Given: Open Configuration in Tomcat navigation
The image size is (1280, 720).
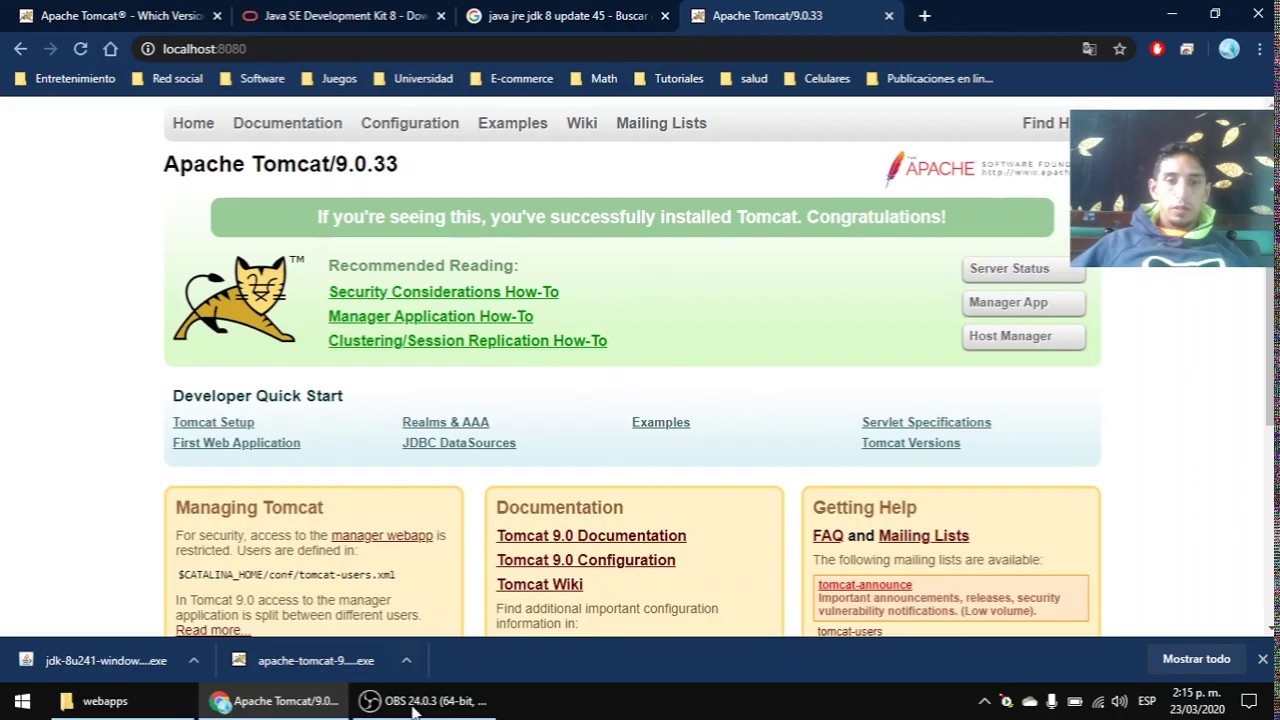Looking at the screenshot, I should click(410, 123).
